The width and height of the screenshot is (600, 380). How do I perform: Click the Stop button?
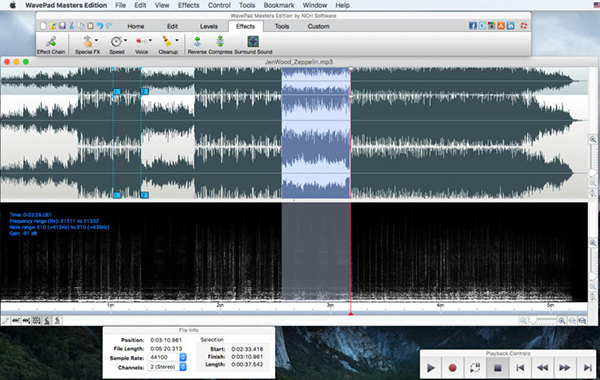click(497, 367)
